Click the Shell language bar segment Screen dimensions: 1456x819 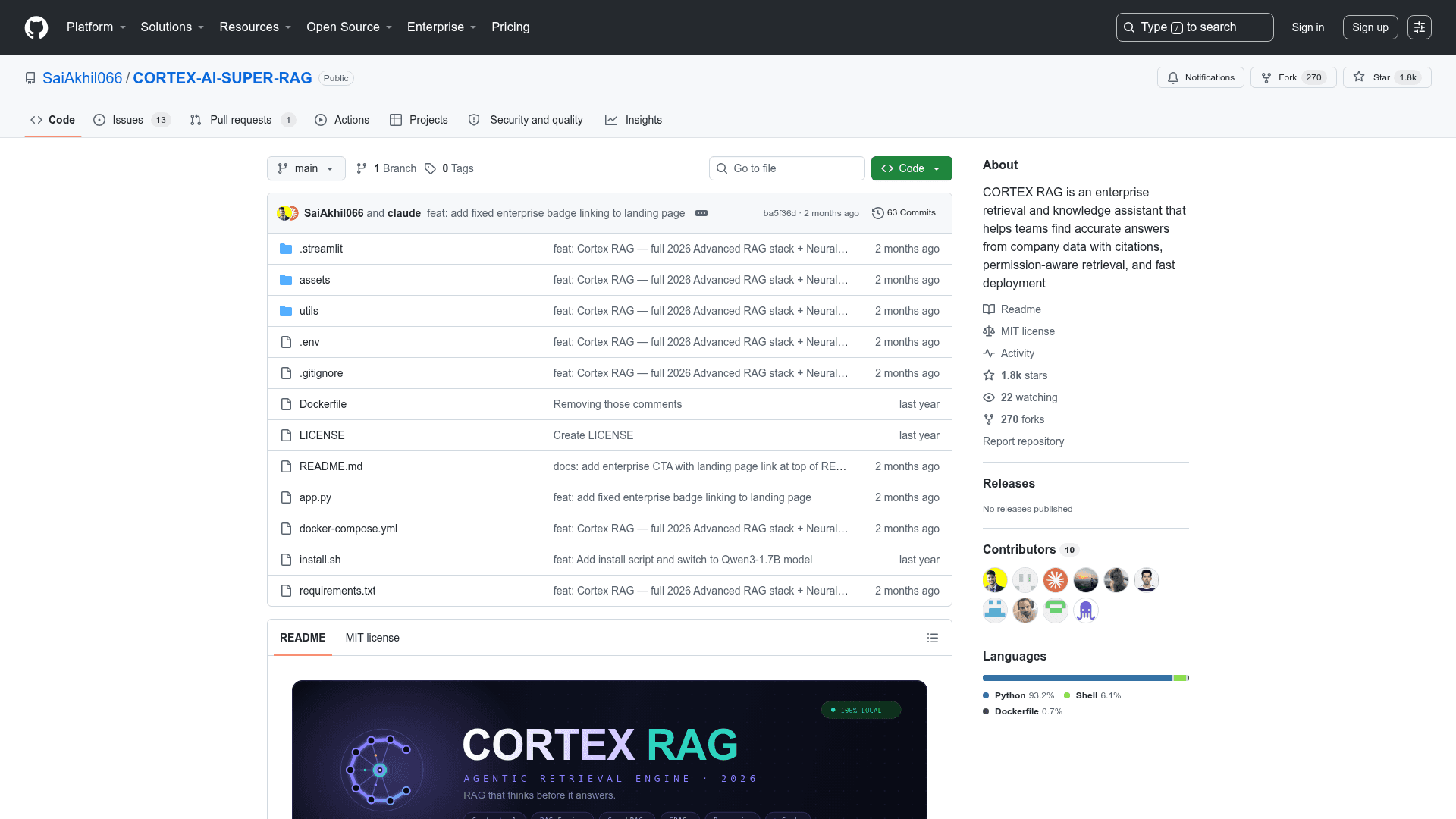[1180, 678]
